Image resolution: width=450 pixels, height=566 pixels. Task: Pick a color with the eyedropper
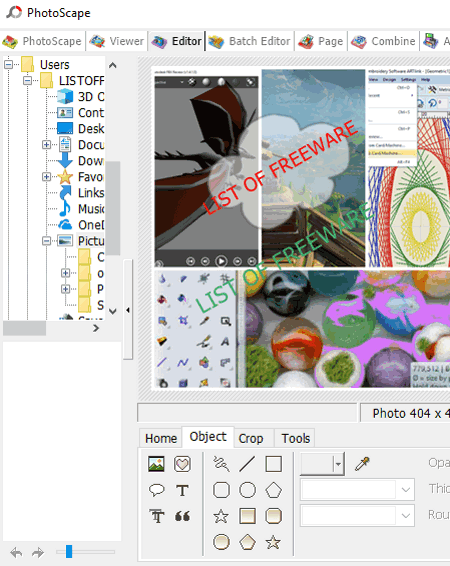[x=362, y=464]
